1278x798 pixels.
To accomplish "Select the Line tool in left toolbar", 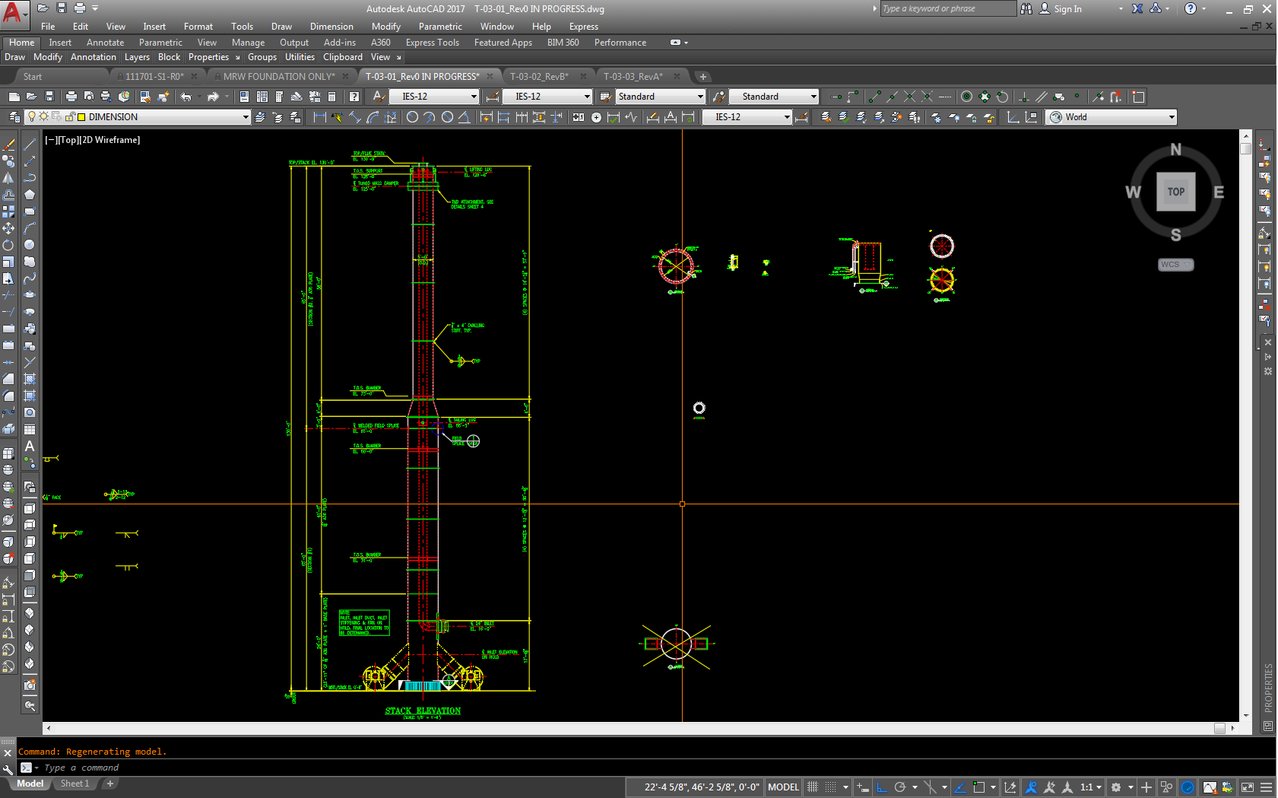I will [29, 145].
